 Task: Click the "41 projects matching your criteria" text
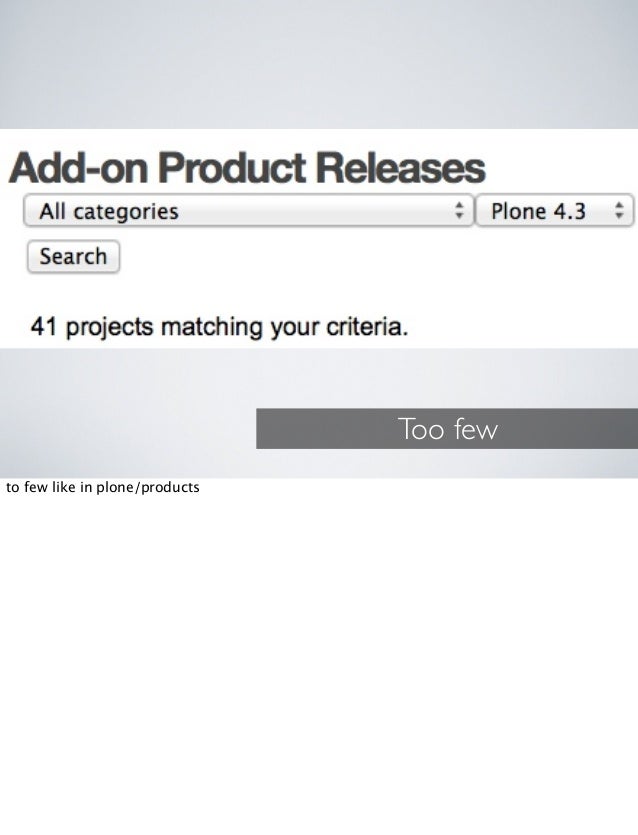[220, 327]
